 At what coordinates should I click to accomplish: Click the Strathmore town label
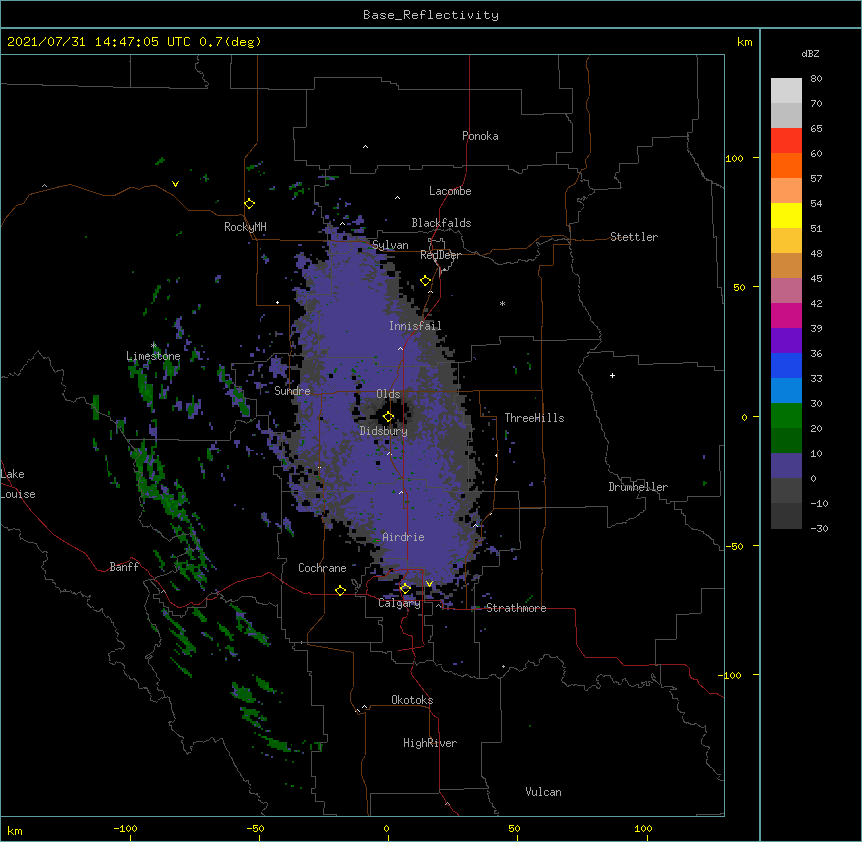[516, 608]
